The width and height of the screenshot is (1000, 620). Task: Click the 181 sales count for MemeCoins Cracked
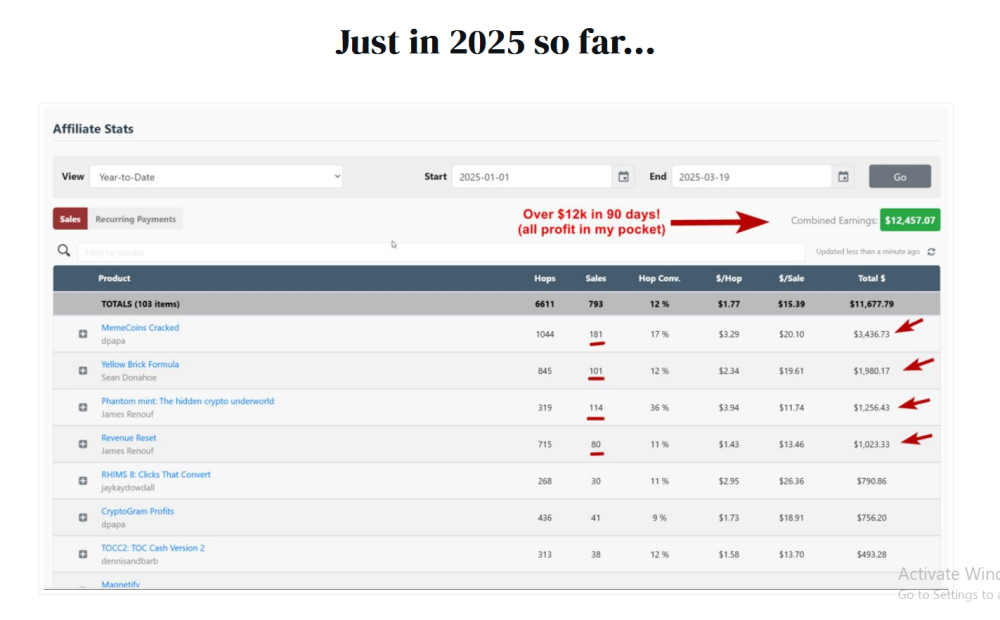(x=596, y=334)
